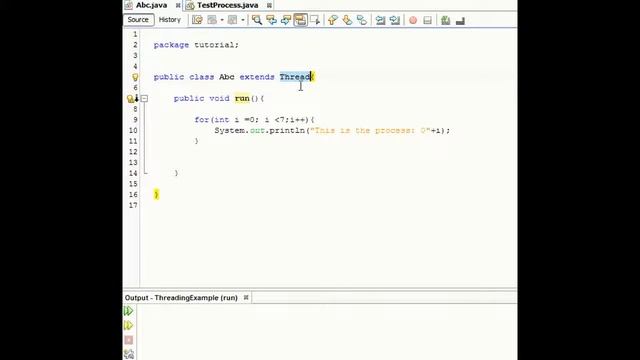
Task: Click the Find Selection magnifier icon
Action: click(x=257, y=20)
